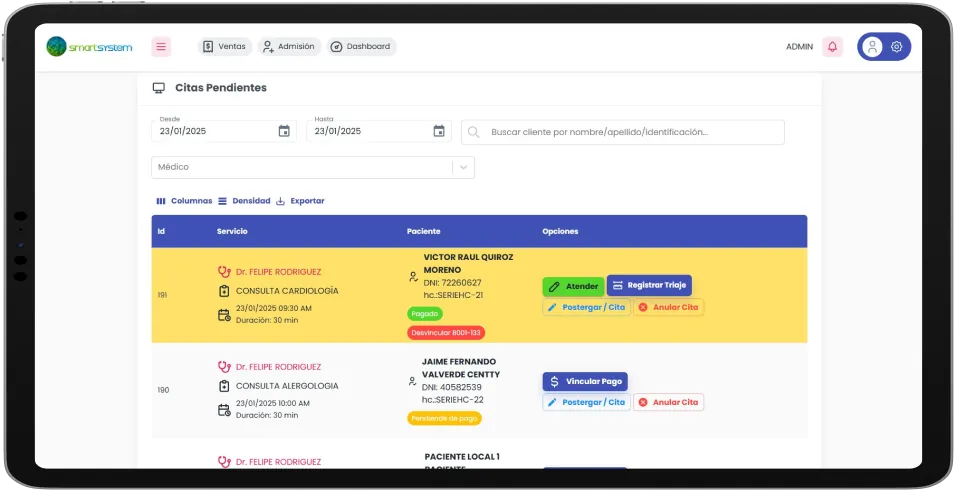Click the notifications bell icon
The image size is (957, 492).
832,47
